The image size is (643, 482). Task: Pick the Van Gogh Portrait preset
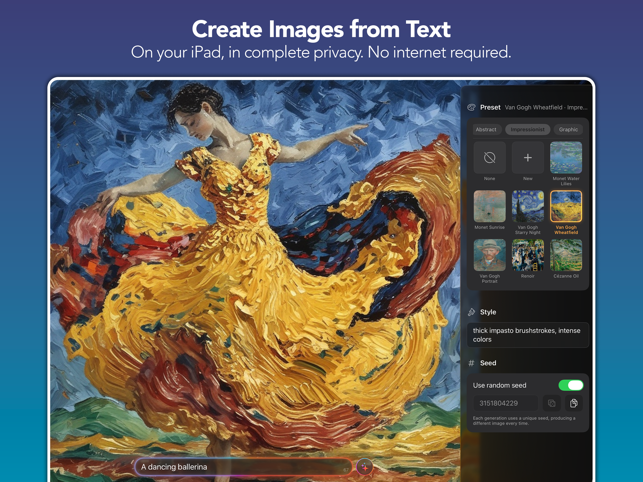tap(489, 255)
